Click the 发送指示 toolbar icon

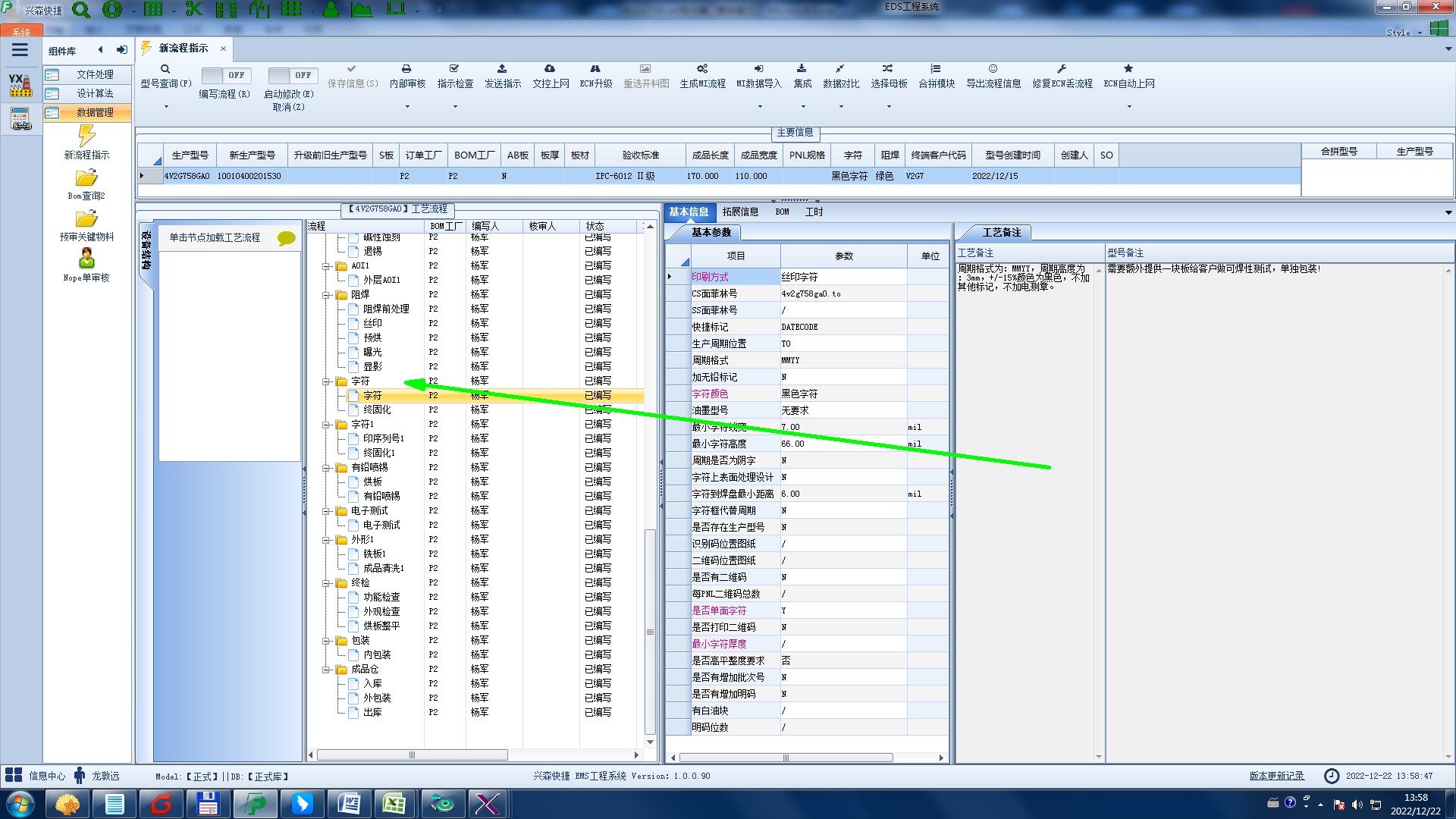tap(502, 69)
